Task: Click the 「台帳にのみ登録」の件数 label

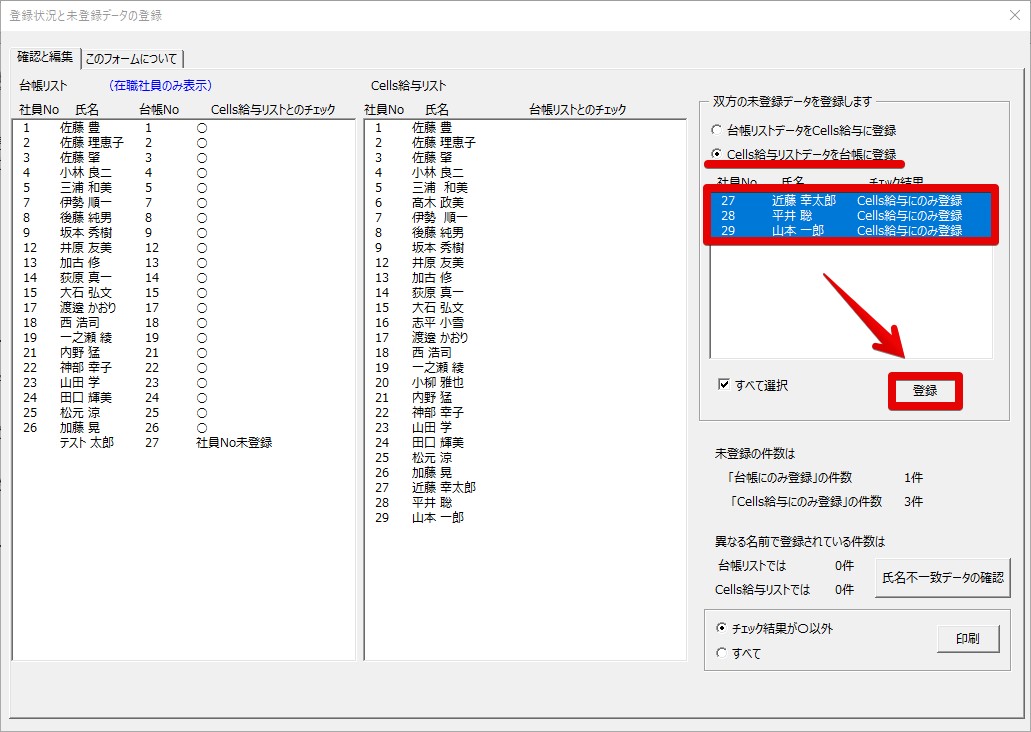Action: [790, 477]
